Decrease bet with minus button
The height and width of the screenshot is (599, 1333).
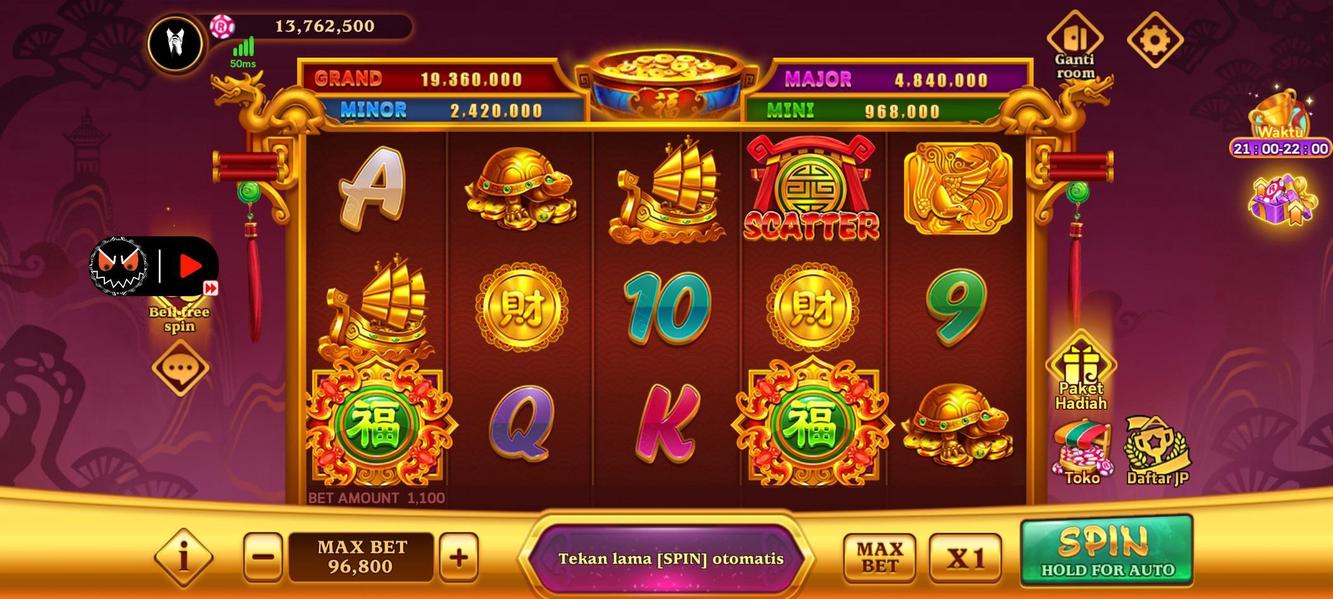(263, 557)
